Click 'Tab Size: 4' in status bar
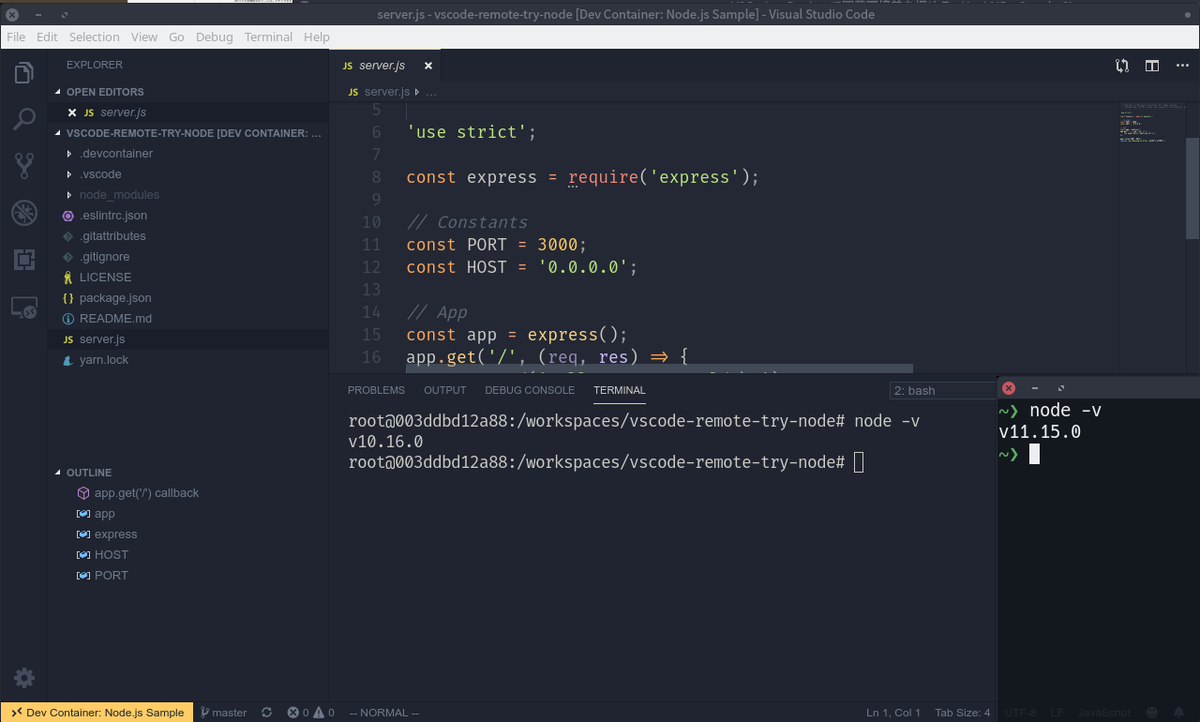 pos(962,712)
